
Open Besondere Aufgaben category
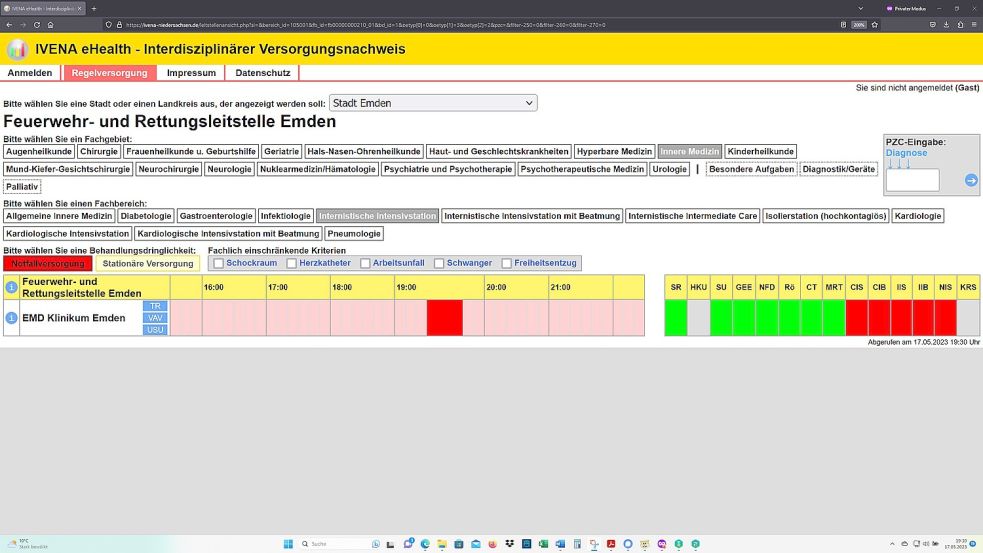coord(752,169)
